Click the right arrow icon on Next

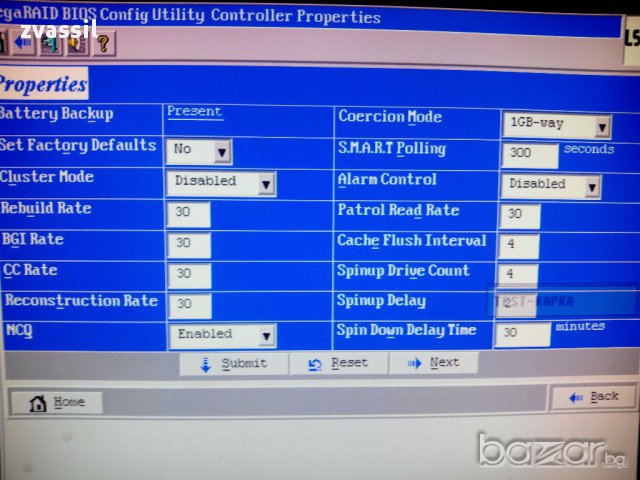(x=413, y=364)
